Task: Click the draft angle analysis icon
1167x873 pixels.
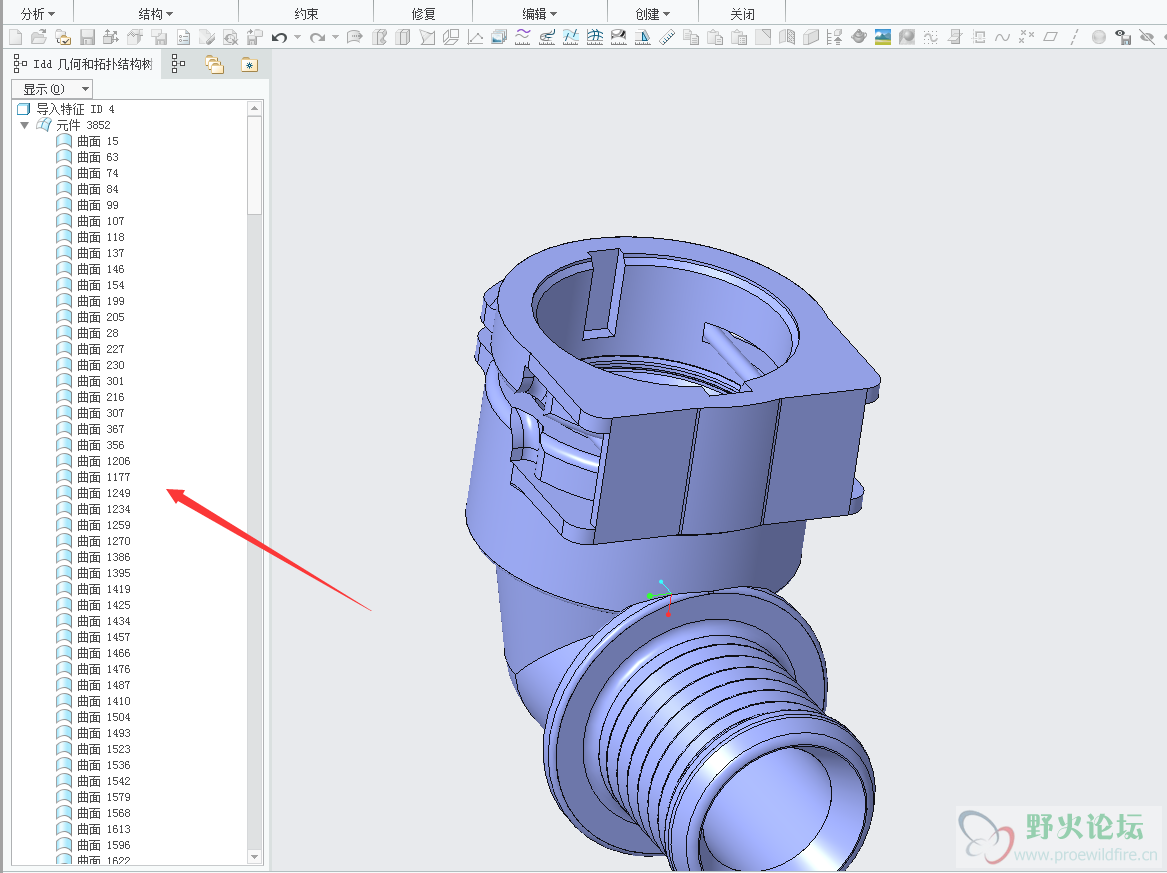Action: click(642, 36)
